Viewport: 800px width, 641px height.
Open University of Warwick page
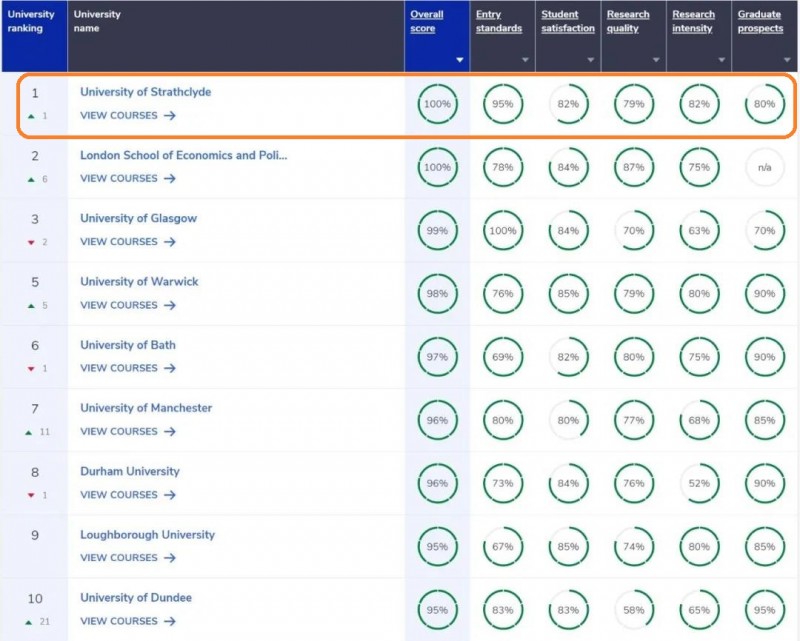click(x=139, y=282)
